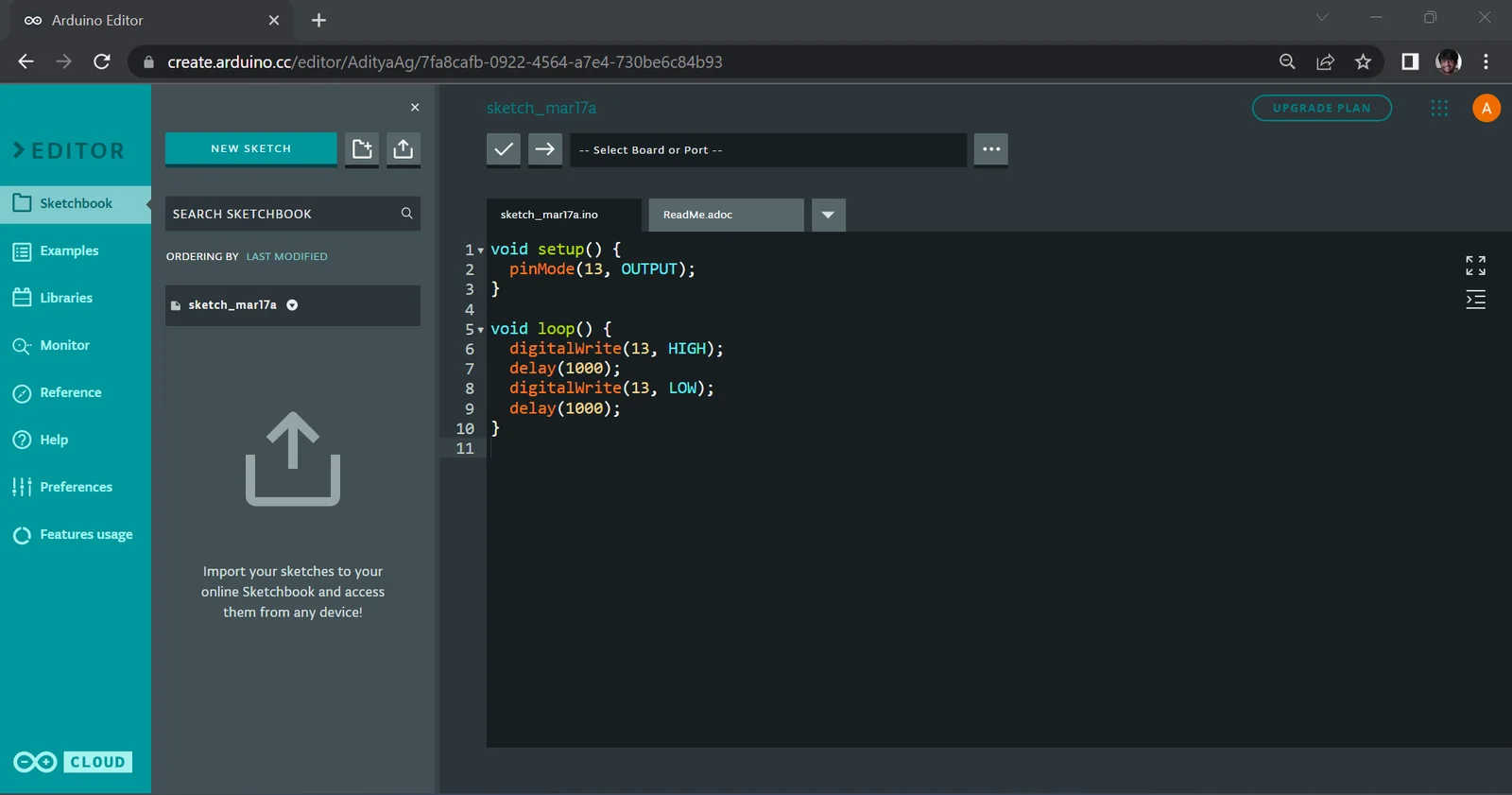Click digitalWrite(13, LOW) on line 8
The width and height of the screenshot is (1512, 795).
tap(611, 389)
